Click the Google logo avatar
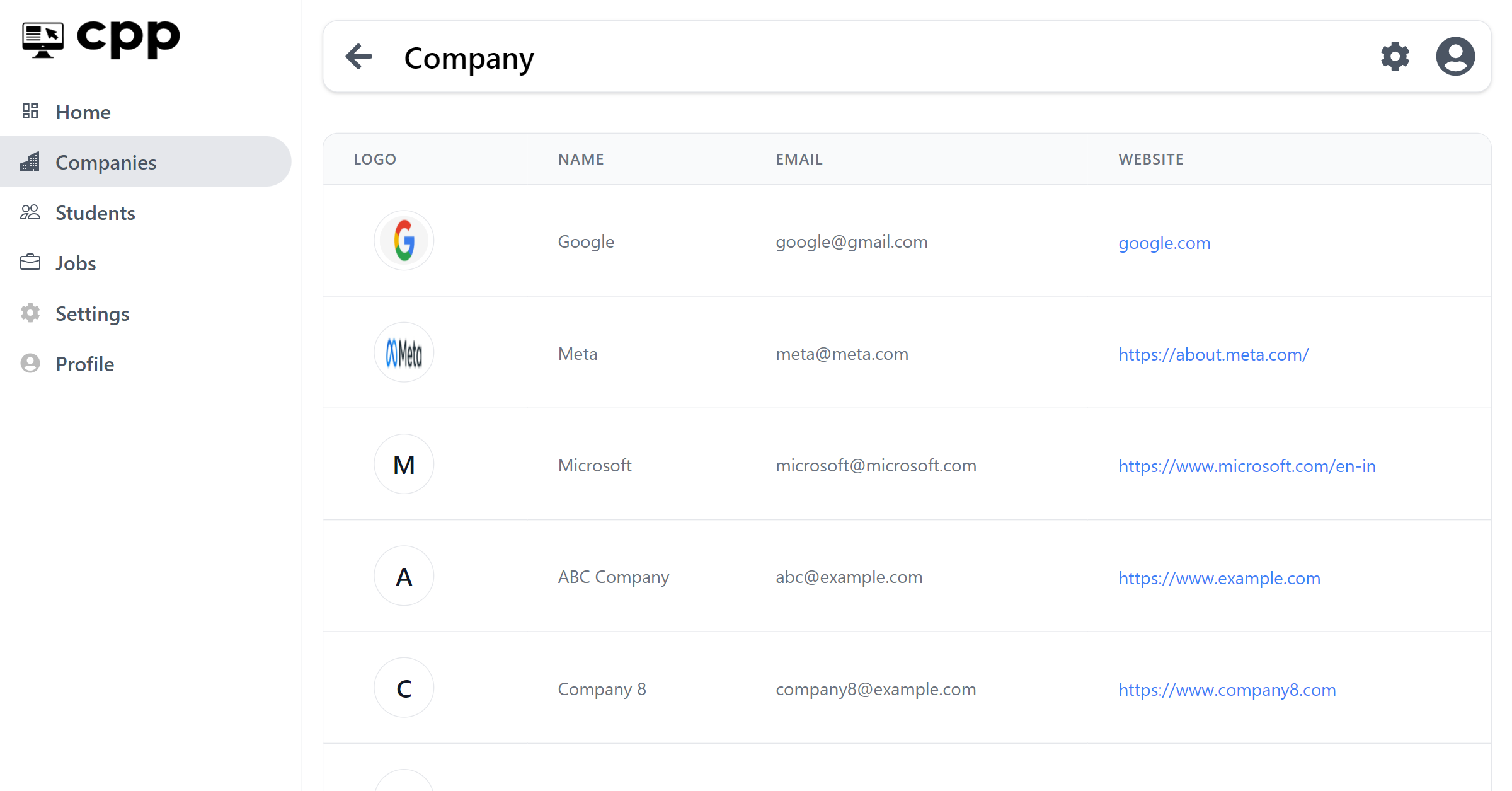Viewport: 1512px width, 791px height. point(404,241)
